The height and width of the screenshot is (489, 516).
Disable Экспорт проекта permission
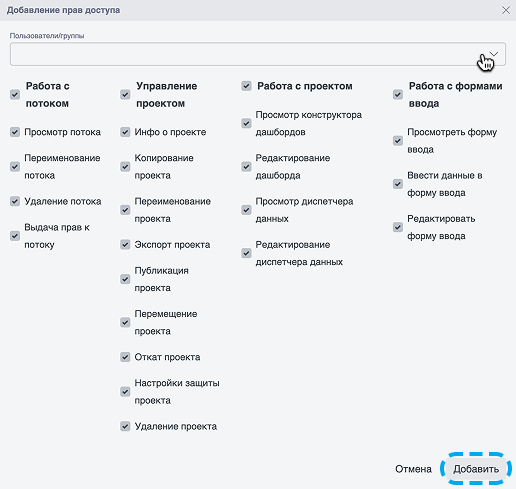click(125, 245)
